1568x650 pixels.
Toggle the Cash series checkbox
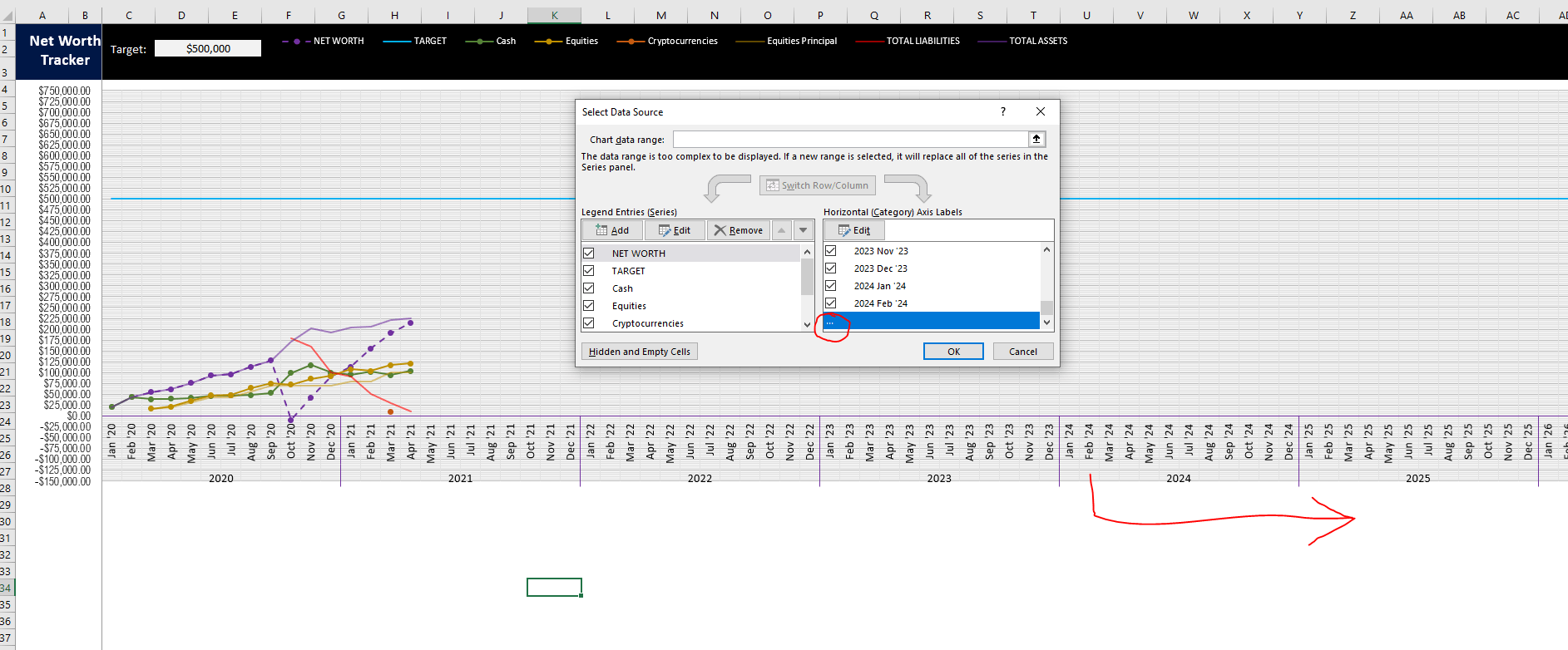tap(589, 288)
